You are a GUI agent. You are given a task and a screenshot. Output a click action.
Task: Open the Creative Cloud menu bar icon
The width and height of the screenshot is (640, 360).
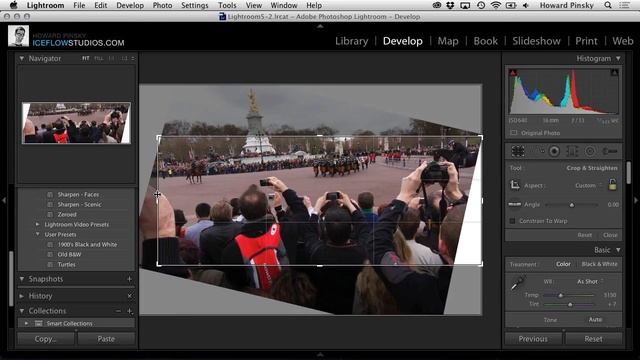pos(436,5)
